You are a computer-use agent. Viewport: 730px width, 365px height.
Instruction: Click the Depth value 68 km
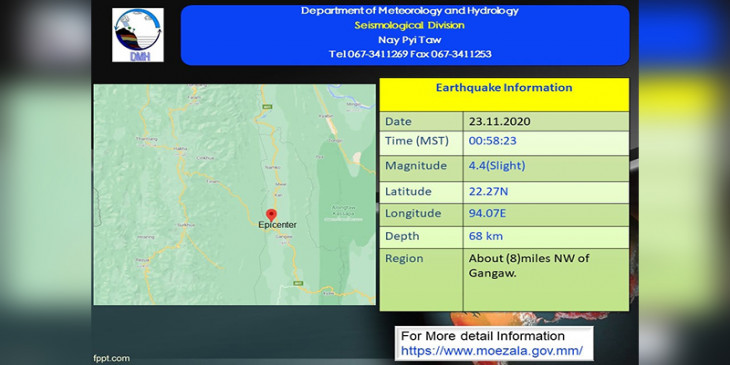pos(486,236)
